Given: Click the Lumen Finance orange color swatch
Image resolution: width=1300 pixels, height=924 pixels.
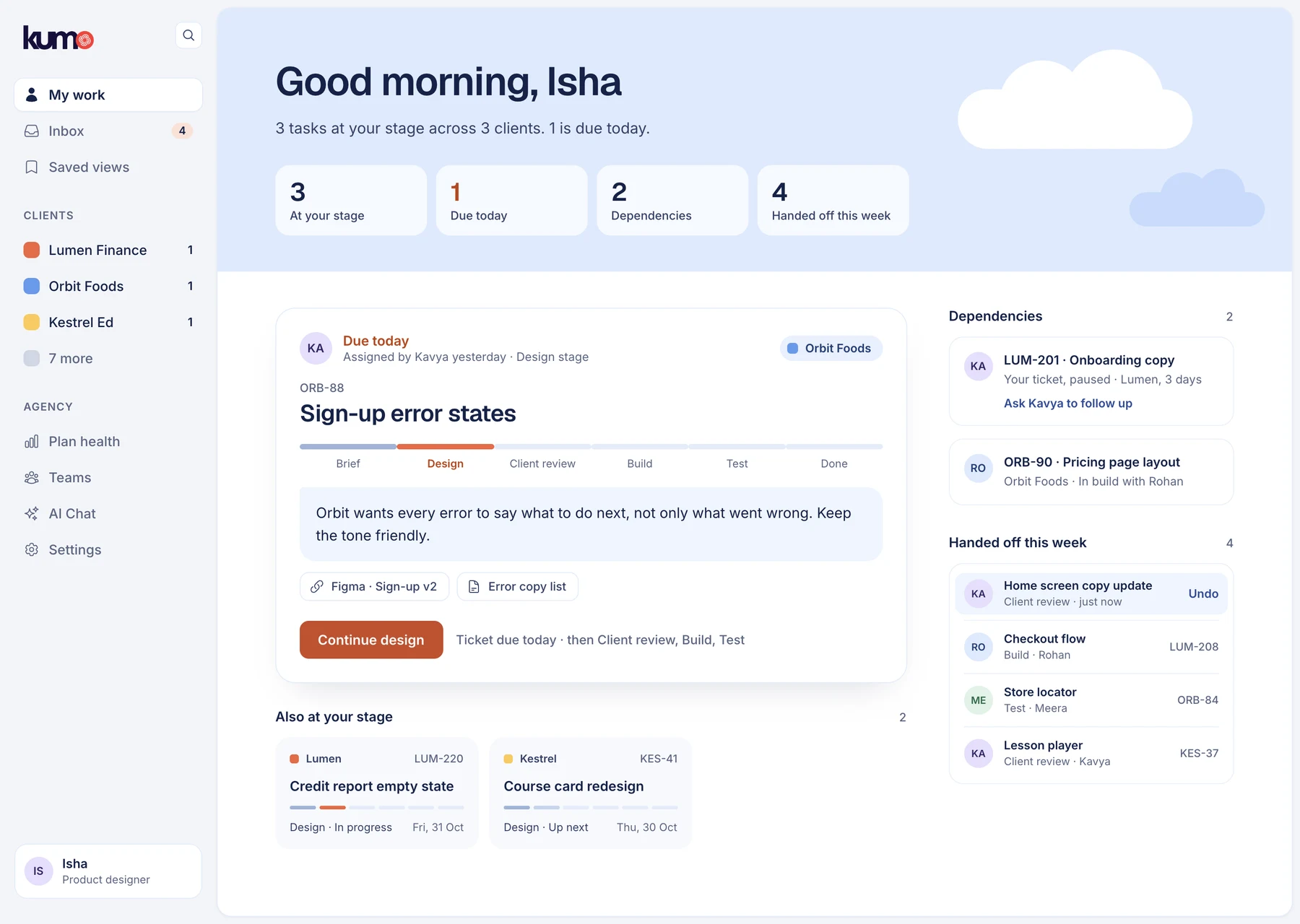Looking at the screenshot, I should coord(32,250).
